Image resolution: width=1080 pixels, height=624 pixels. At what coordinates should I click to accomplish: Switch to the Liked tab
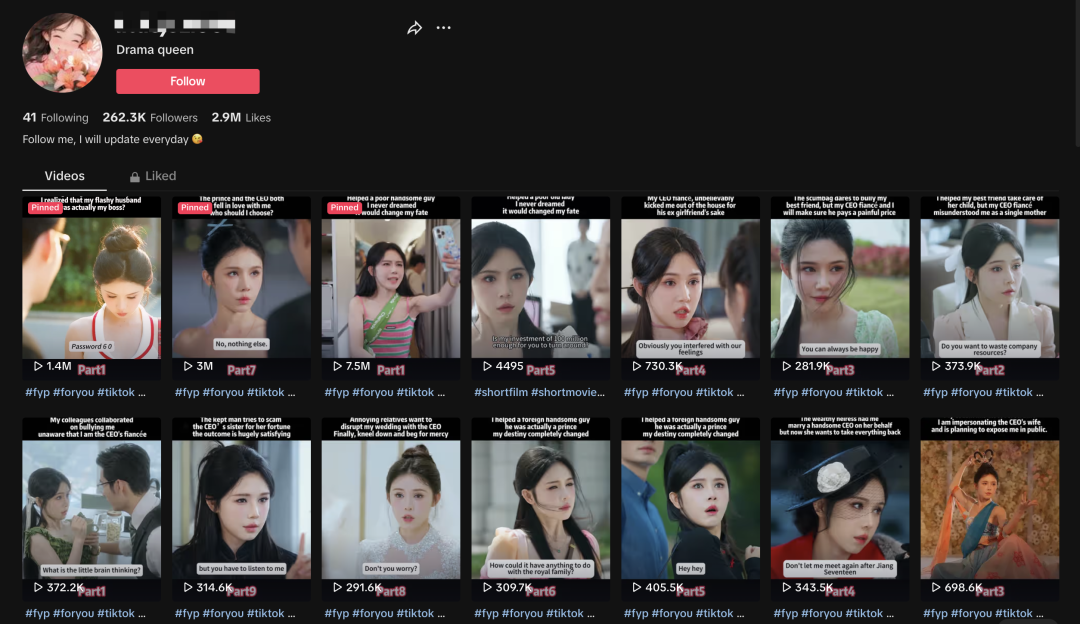pos(160,176)
